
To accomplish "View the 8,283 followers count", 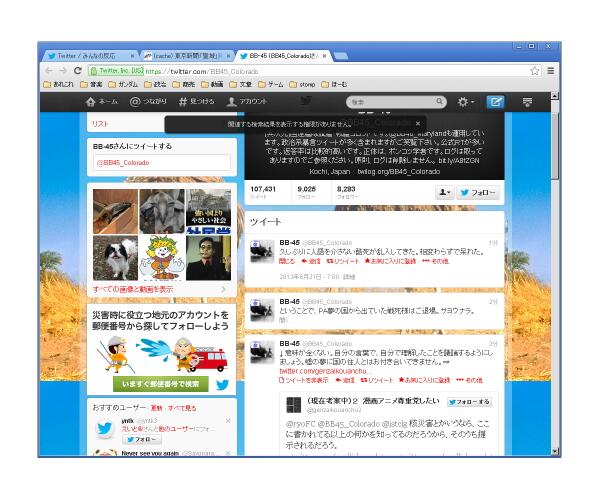I will pos(347,192).
